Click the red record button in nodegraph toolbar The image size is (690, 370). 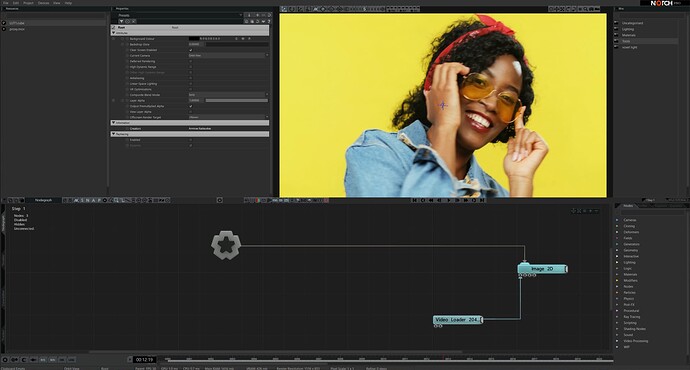tap(258, 200)
